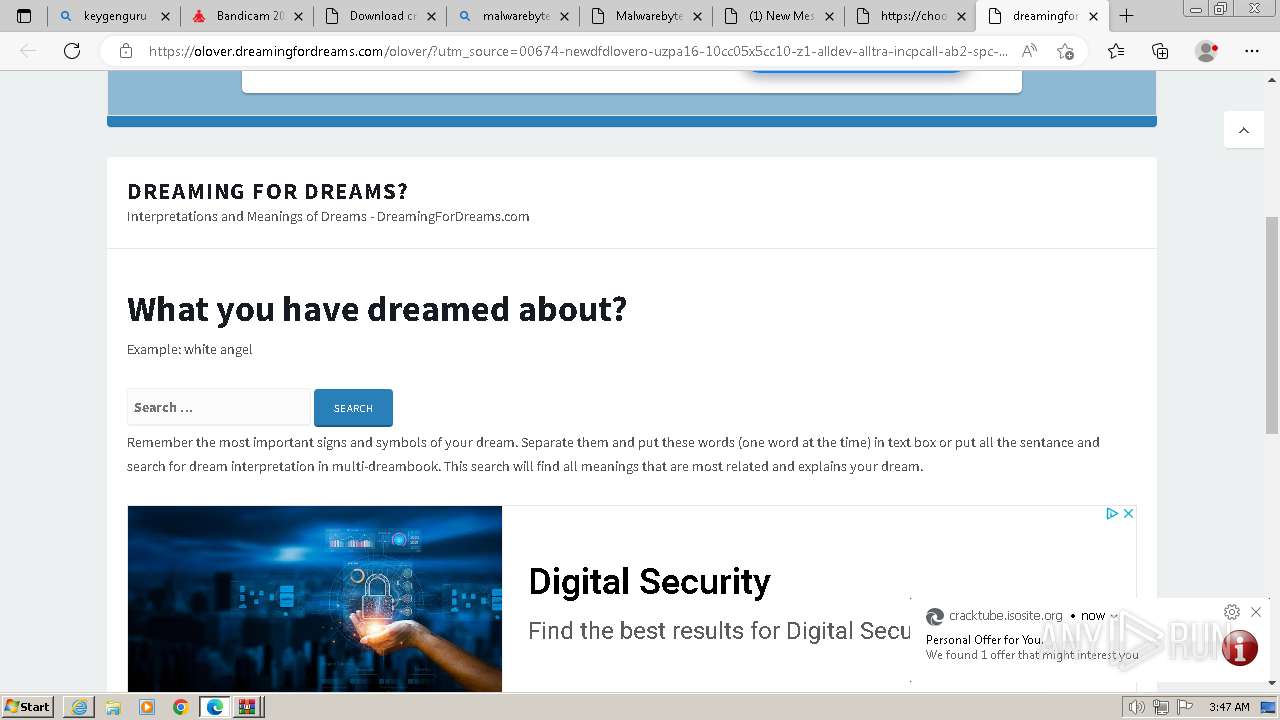The height and width of the screenshot is (720, 1280).
Task: Click the red info notification icon
Action: [1240, 648]
